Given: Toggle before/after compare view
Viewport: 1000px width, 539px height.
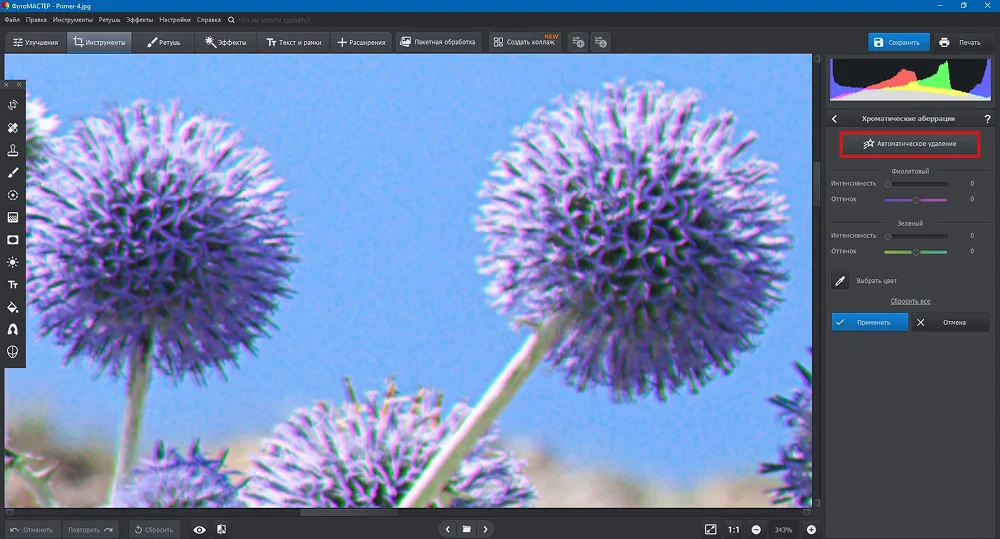Looking at the screenshot, I should (x=221, y=529).
